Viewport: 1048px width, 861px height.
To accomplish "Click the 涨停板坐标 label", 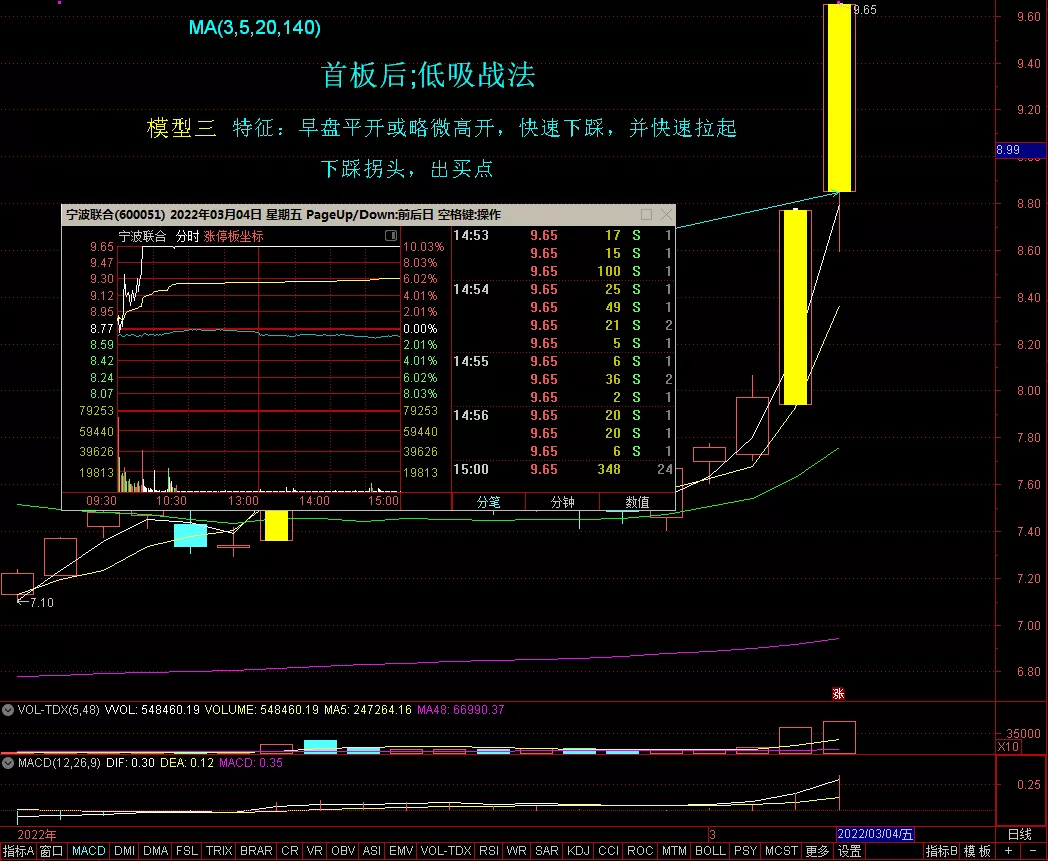I will [233, 236].
